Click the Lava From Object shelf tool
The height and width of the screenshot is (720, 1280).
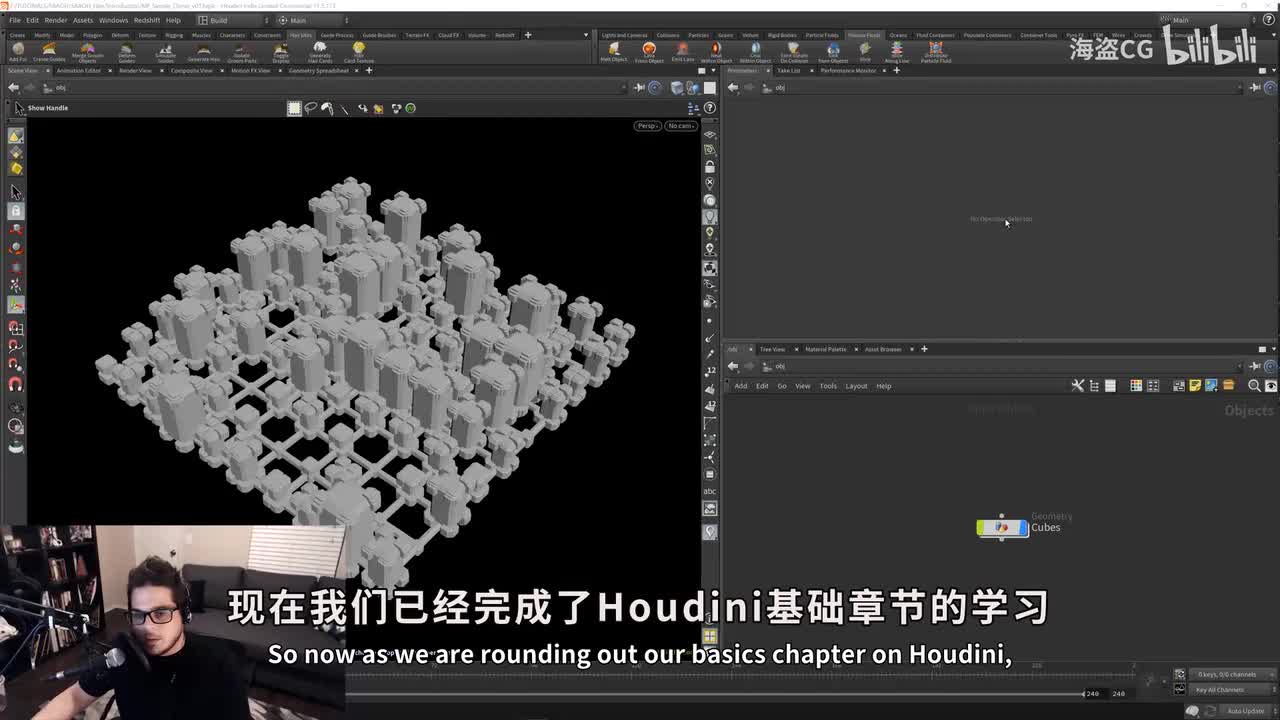649,52
